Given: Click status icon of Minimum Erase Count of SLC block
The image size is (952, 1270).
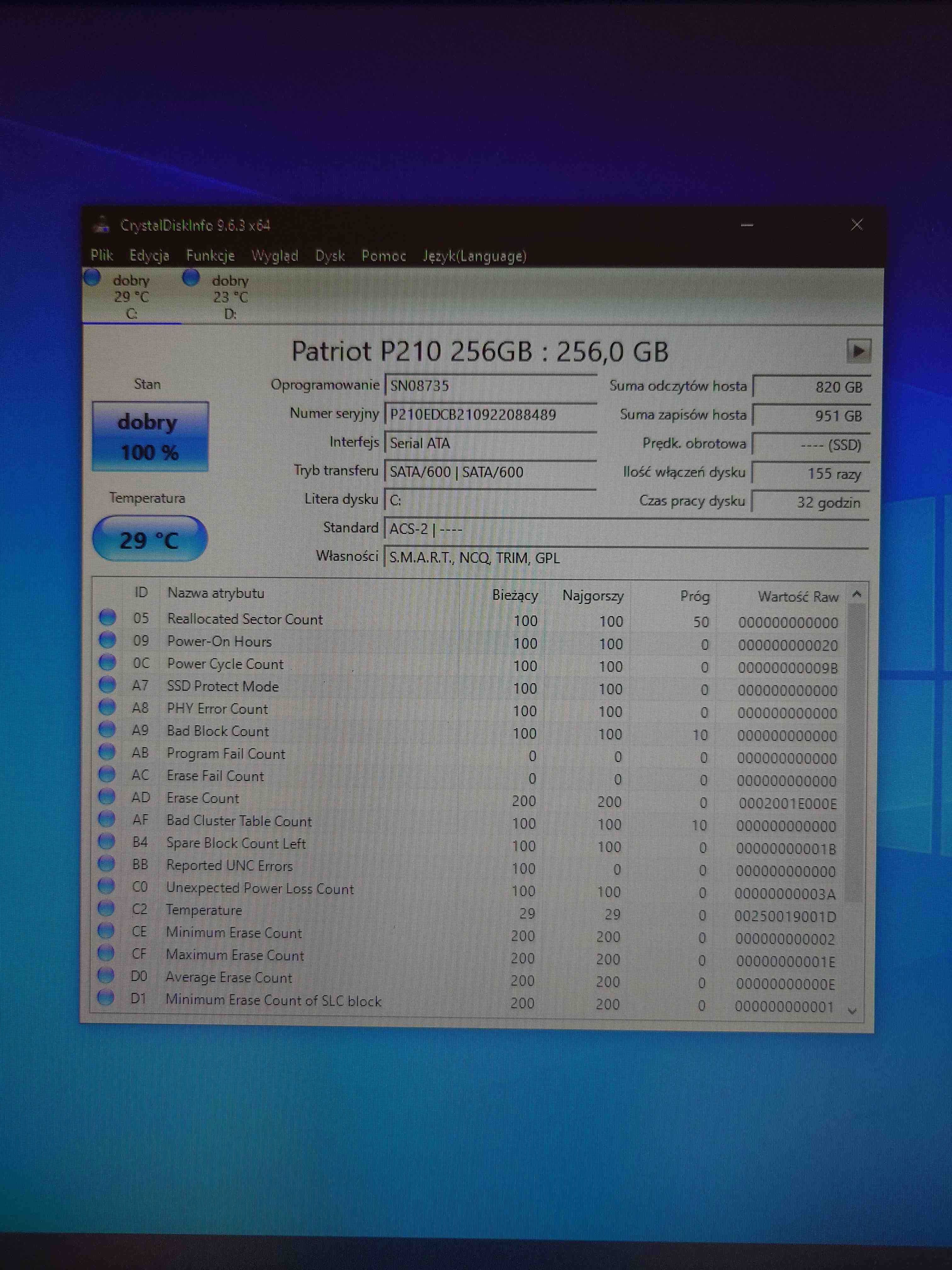Looking at the screenshot, I should pos(105,998).
